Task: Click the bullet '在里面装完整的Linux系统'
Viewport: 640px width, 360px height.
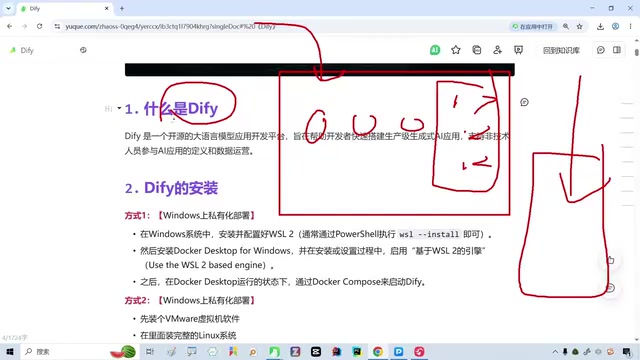Action: click(188, 336)
